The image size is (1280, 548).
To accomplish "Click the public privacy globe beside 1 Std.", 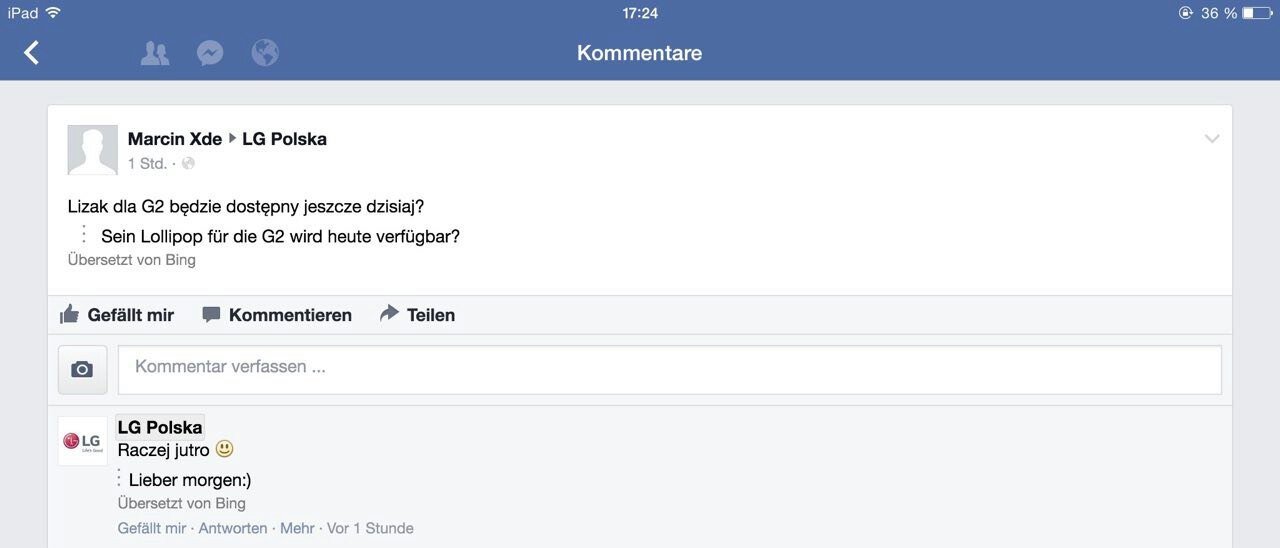I will 188,163.
